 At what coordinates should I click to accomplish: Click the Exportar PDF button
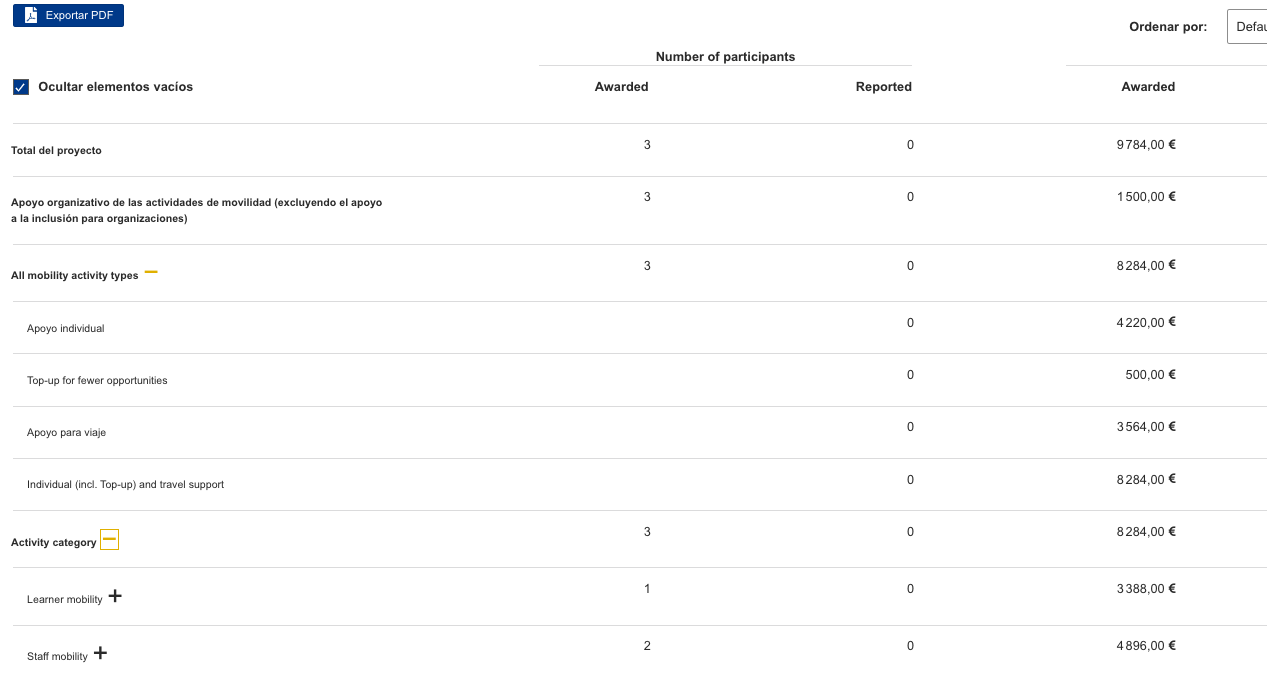point(68,16)
